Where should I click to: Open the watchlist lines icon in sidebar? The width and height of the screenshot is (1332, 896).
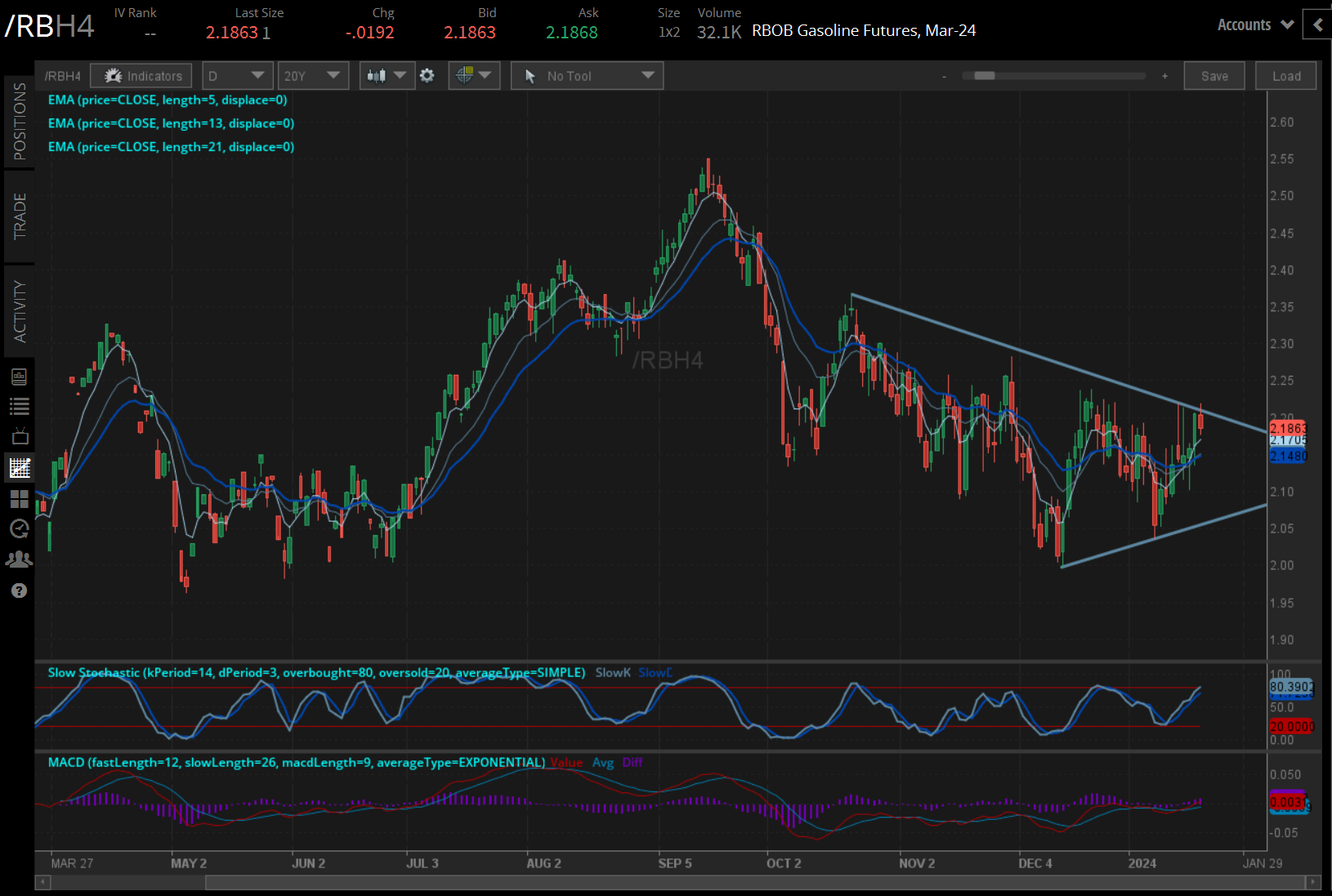pyautogui.click(x=20, y=406)
